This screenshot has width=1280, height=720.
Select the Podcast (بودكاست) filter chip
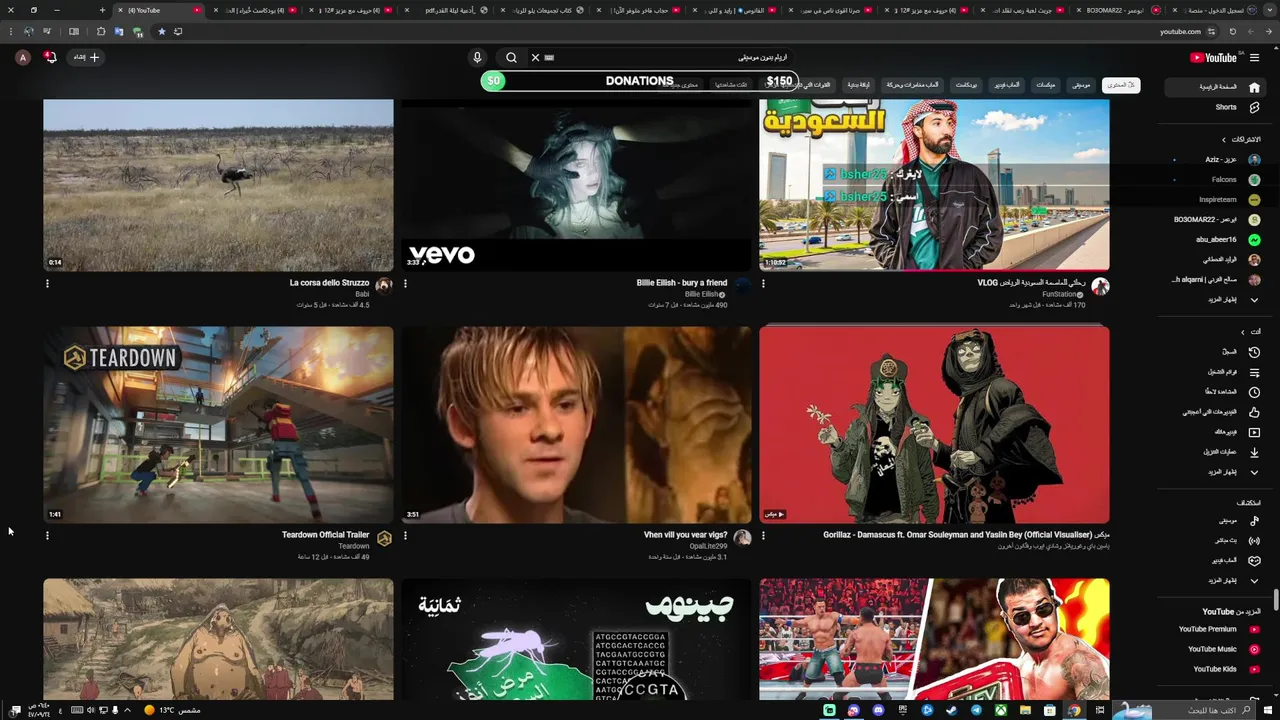[966, 85]
